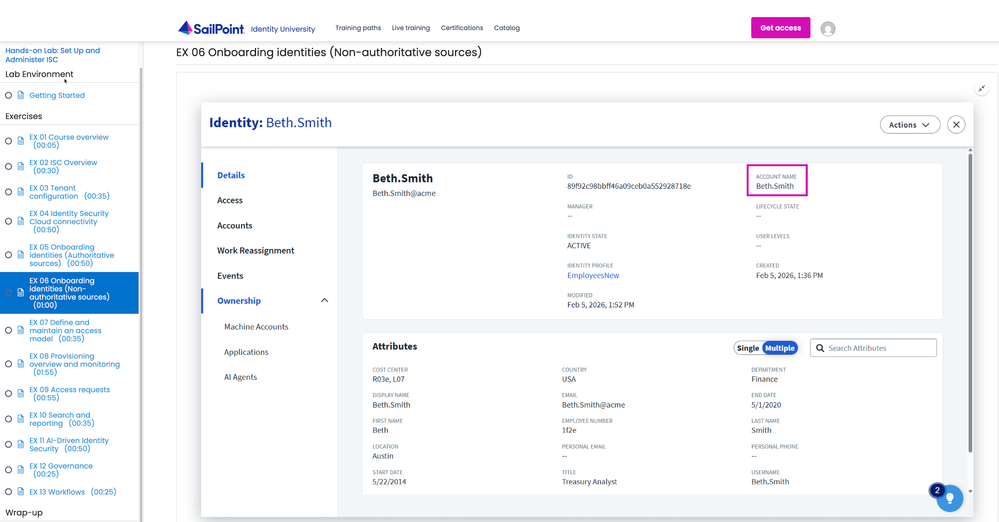Open Live training menu
Image resolution: width=999 pixels, height=522 pixels.
point(411,28)
